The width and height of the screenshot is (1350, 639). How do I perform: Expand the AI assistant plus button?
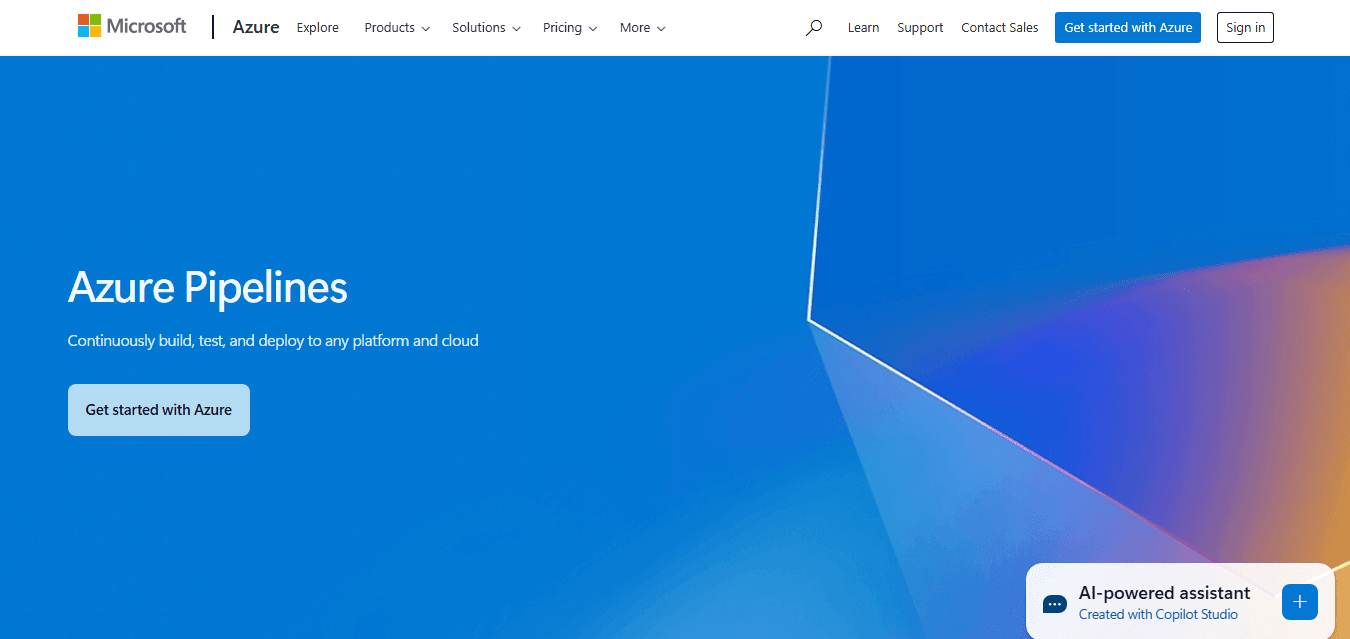[x=1300, y=602]
